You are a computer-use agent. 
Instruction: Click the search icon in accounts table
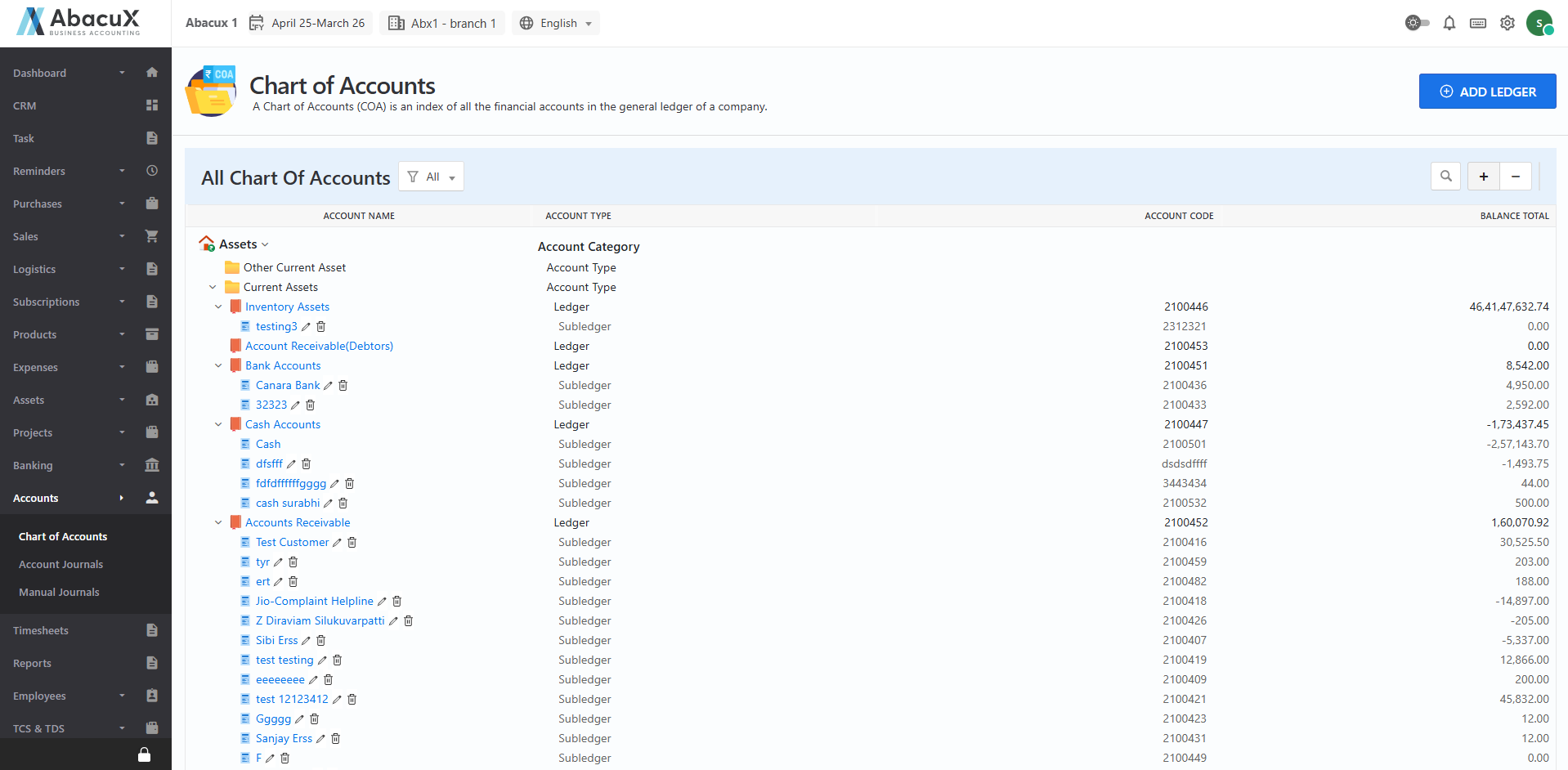point(1445,177)
